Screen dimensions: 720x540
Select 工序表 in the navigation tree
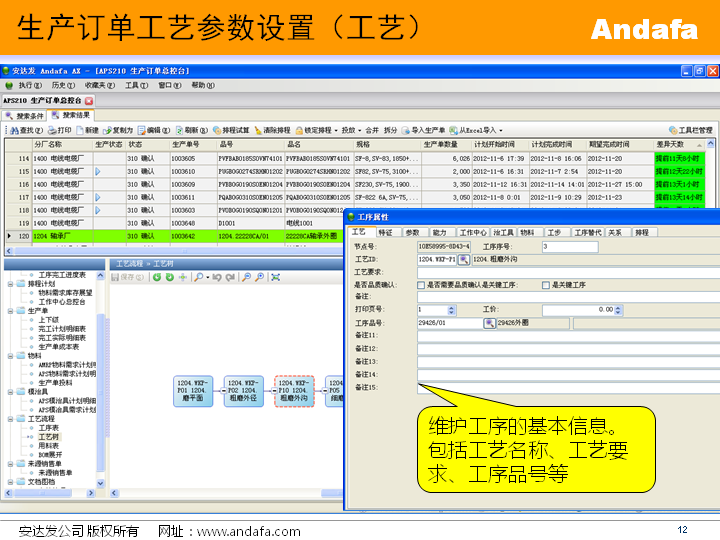pos(48,427)
